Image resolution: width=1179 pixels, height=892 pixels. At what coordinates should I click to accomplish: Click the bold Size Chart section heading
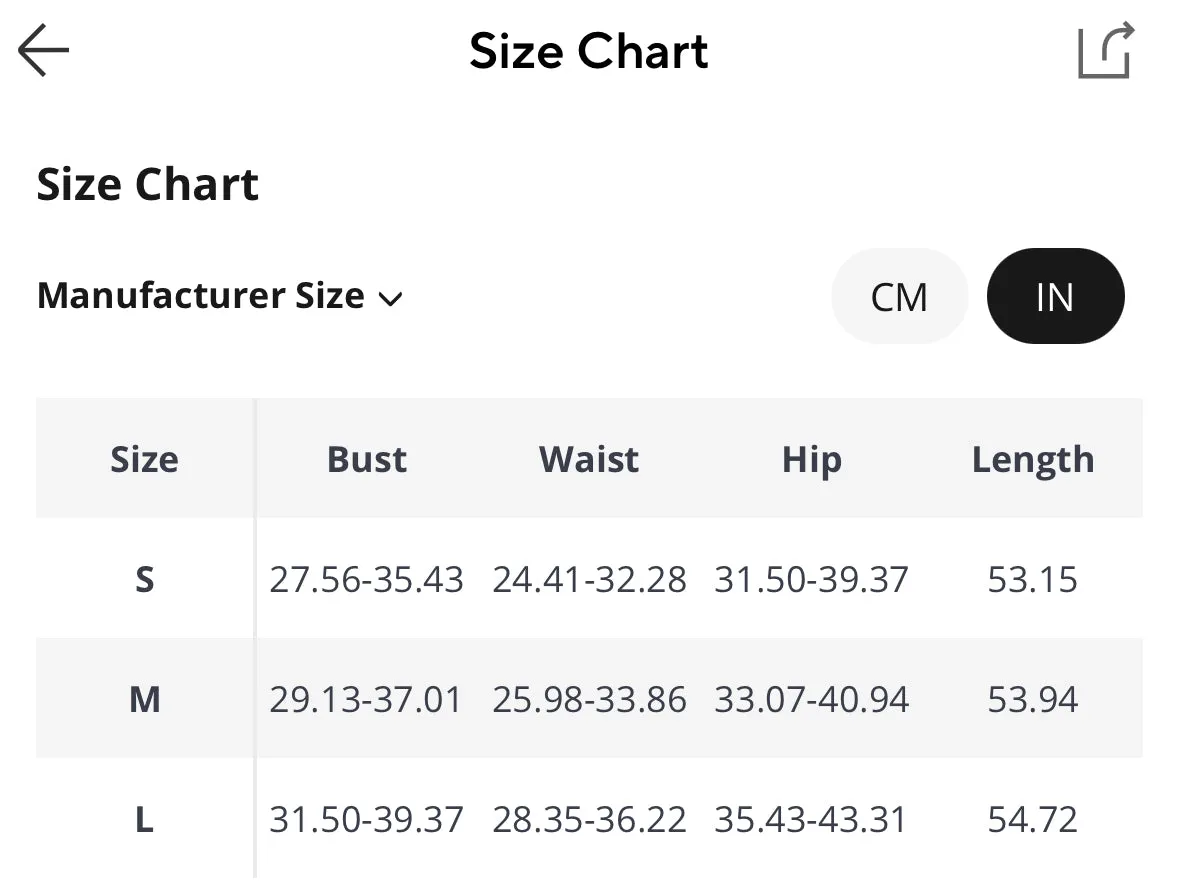coord(147,184)
